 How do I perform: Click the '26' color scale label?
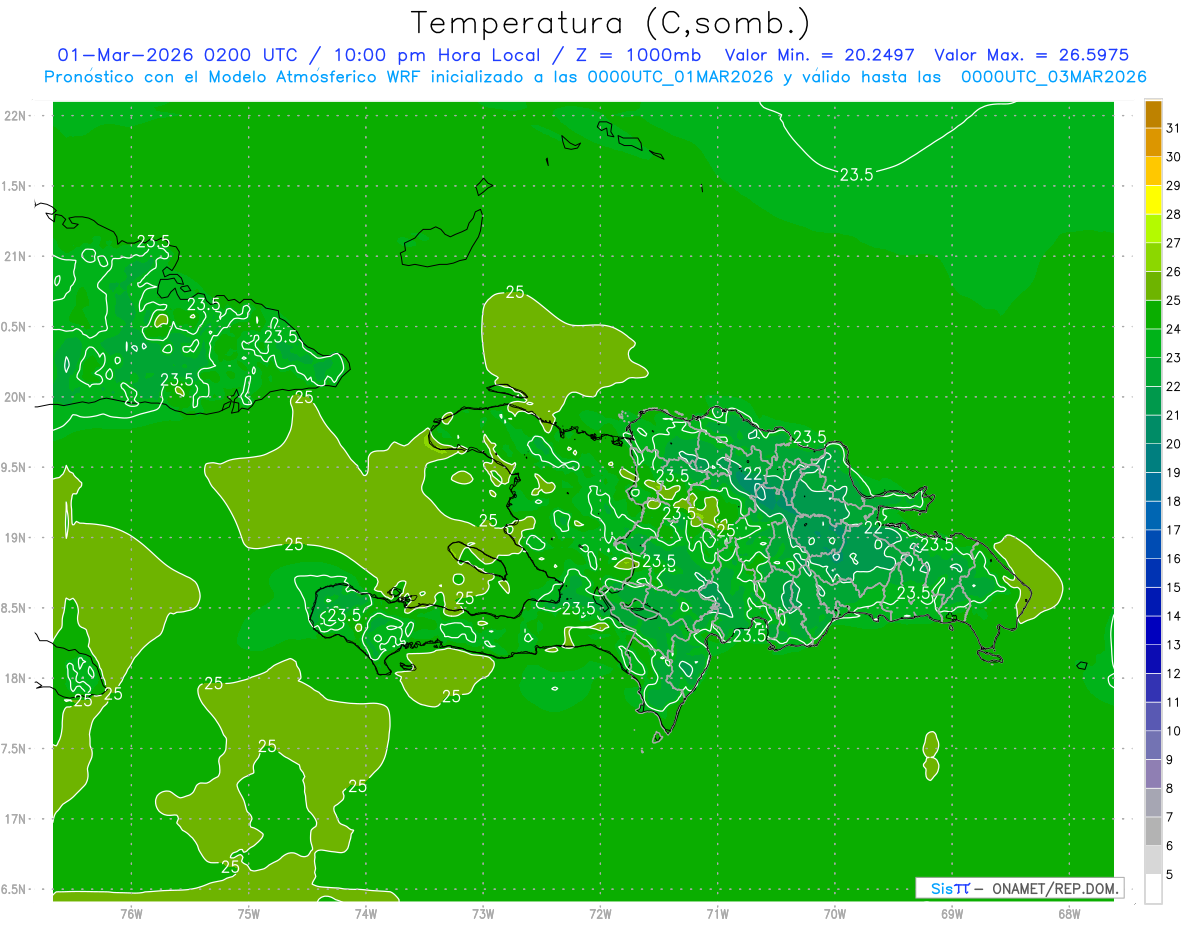pos(1174,272)
